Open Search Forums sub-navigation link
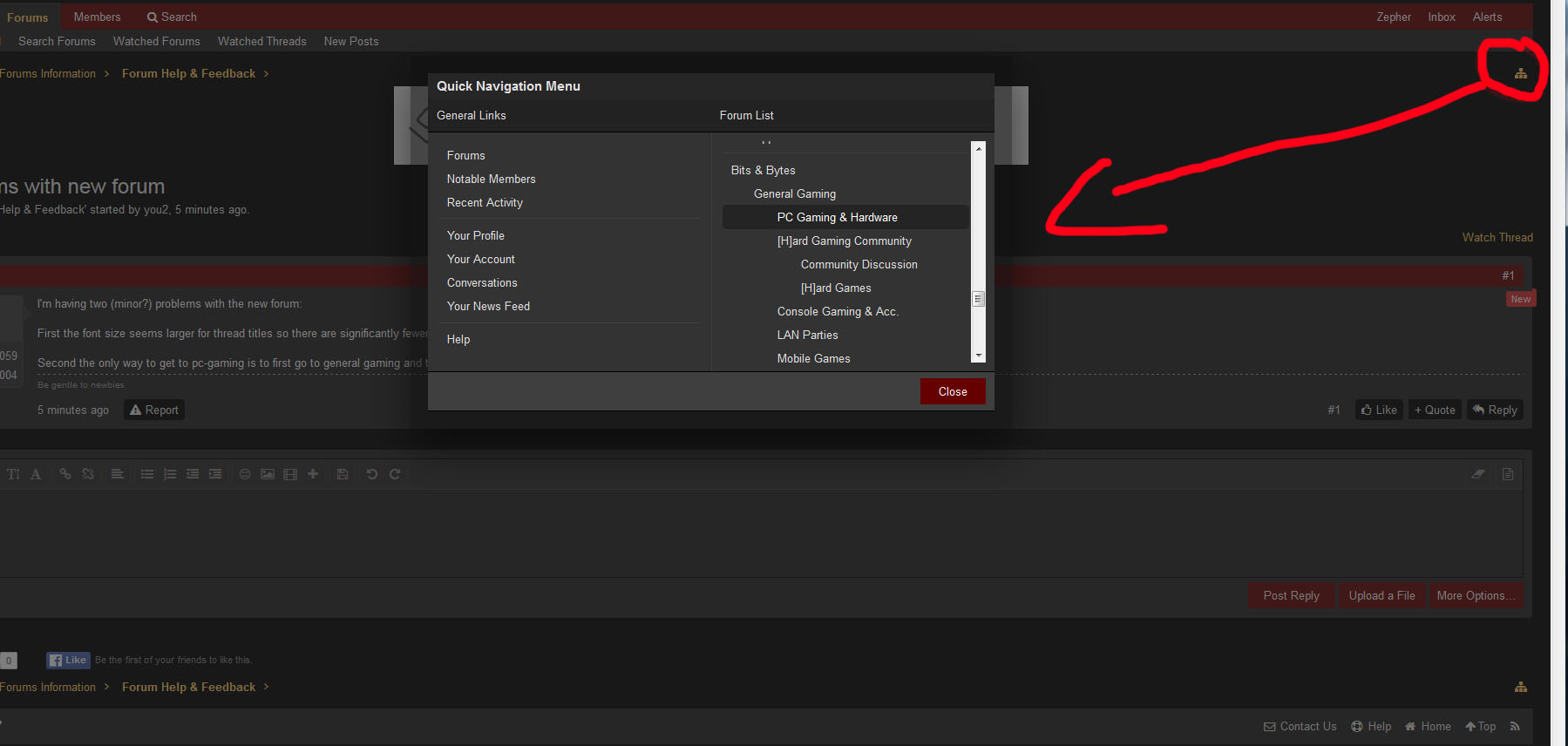 (x=57, y=41)
